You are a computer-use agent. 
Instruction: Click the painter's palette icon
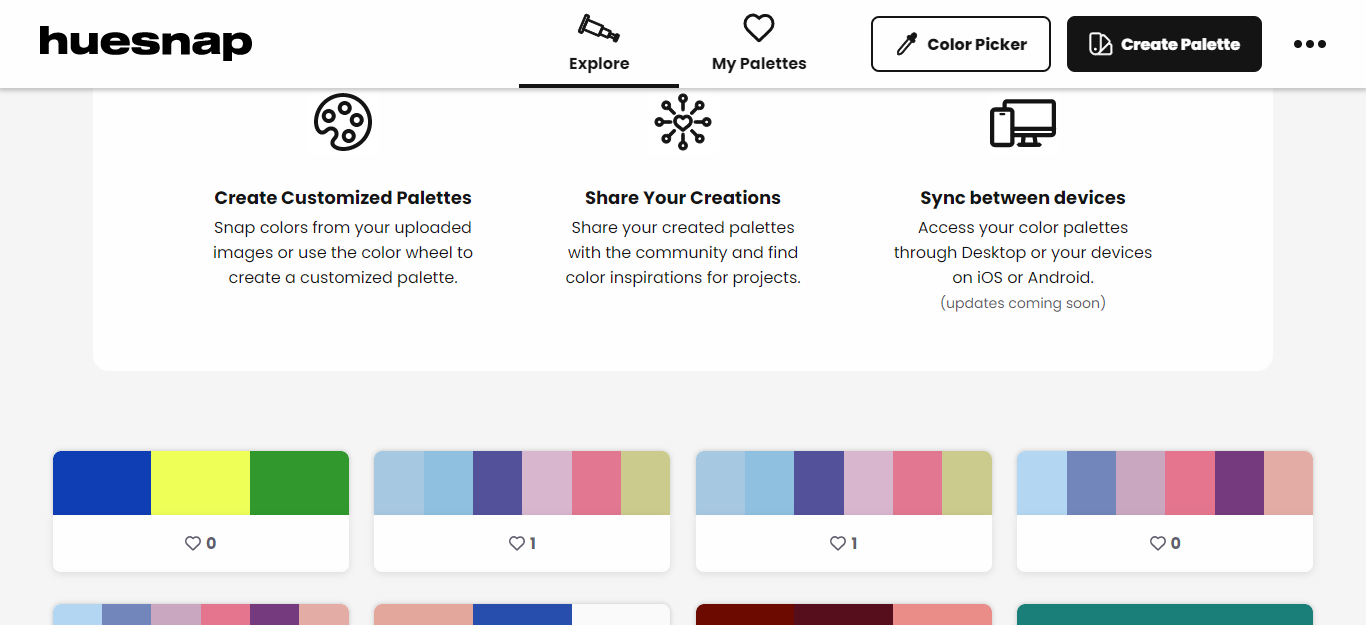(343, 122)
